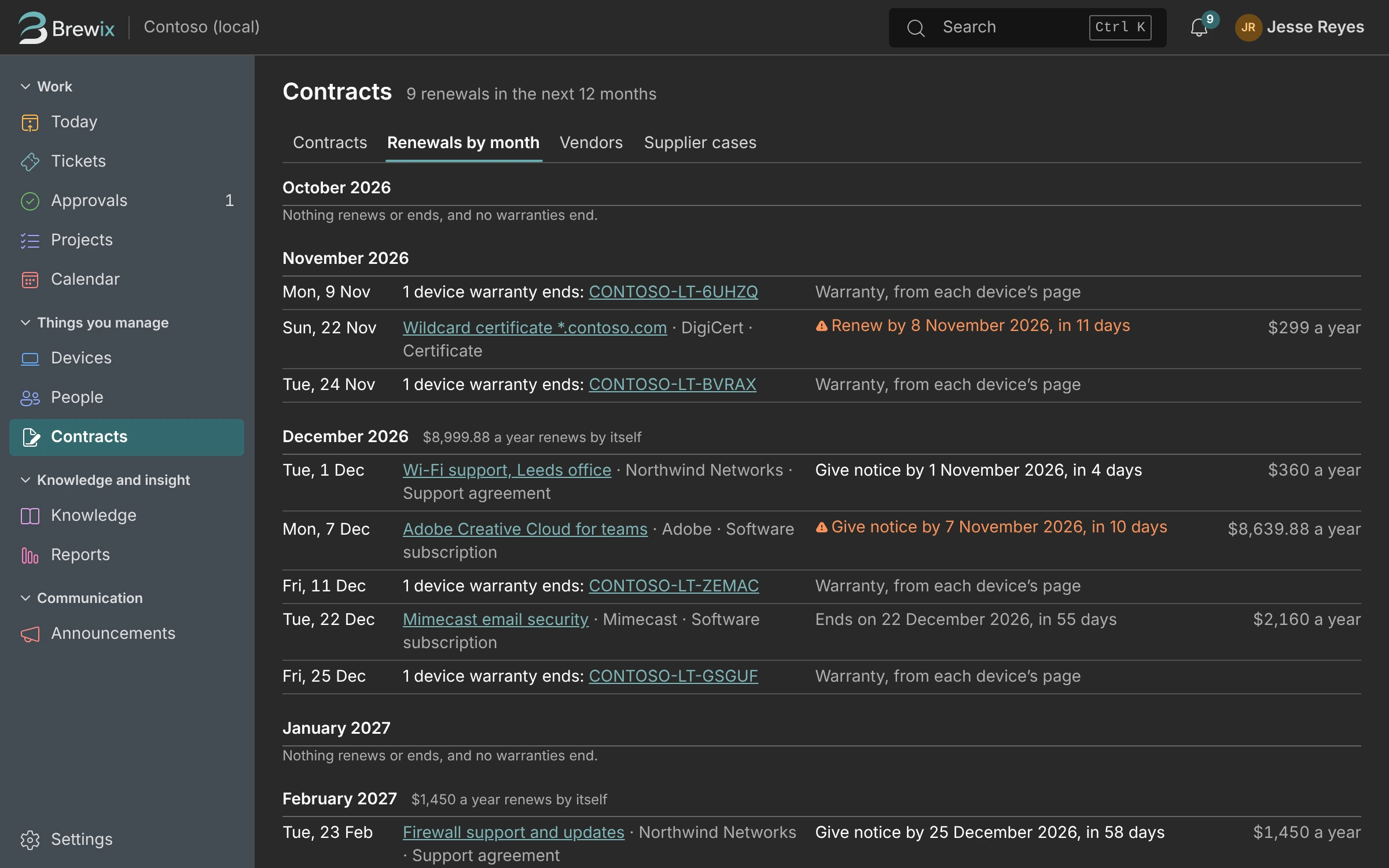Open Wildcard certificate *.contoso.com contract
The width and height of the screenshot is (1389, 868).
pyautogui.click(x=535, y=328)
